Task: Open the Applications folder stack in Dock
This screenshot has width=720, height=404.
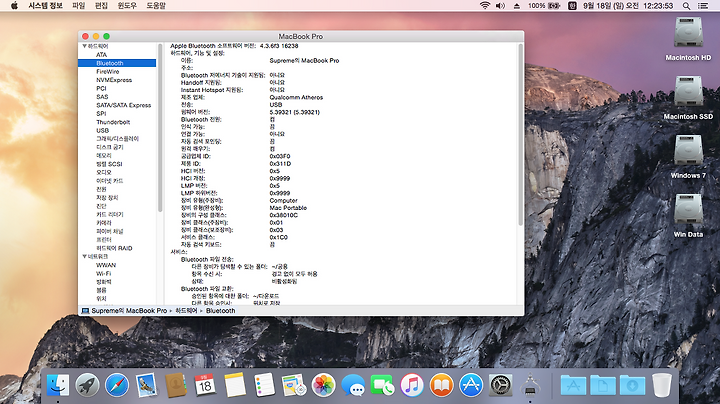Action: click(x=573, y=385)
